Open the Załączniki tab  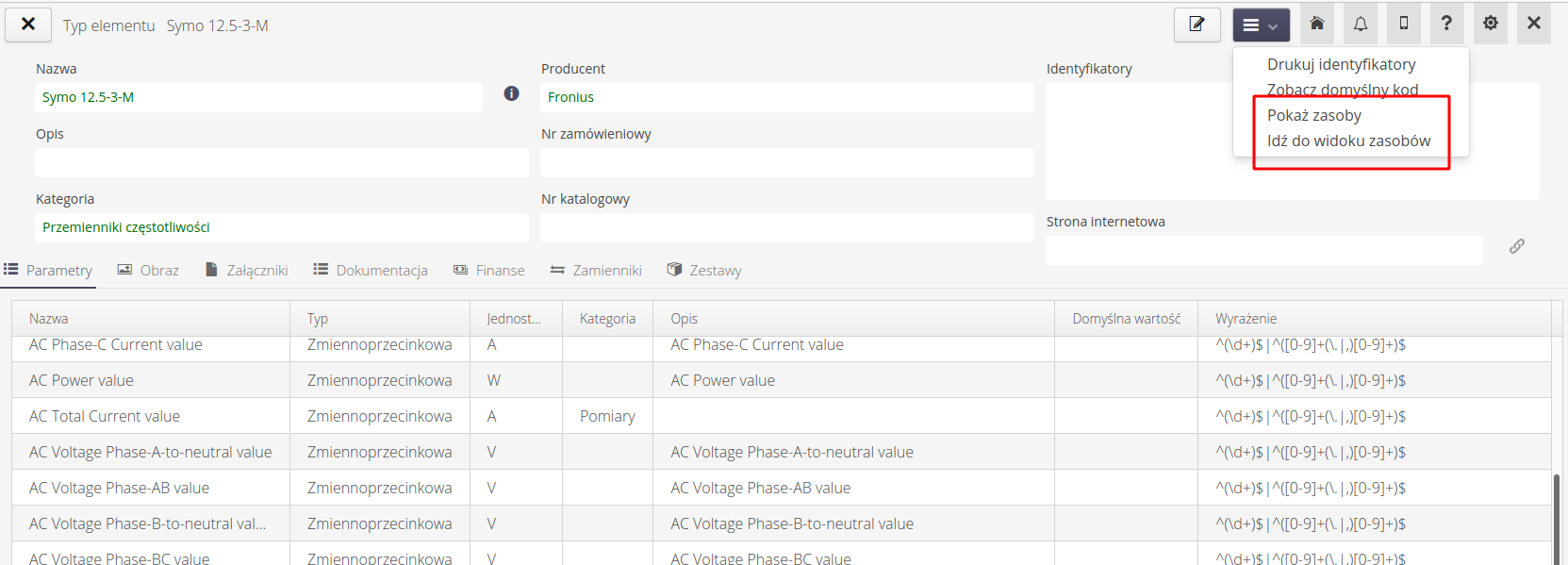(x=247, y=271)
